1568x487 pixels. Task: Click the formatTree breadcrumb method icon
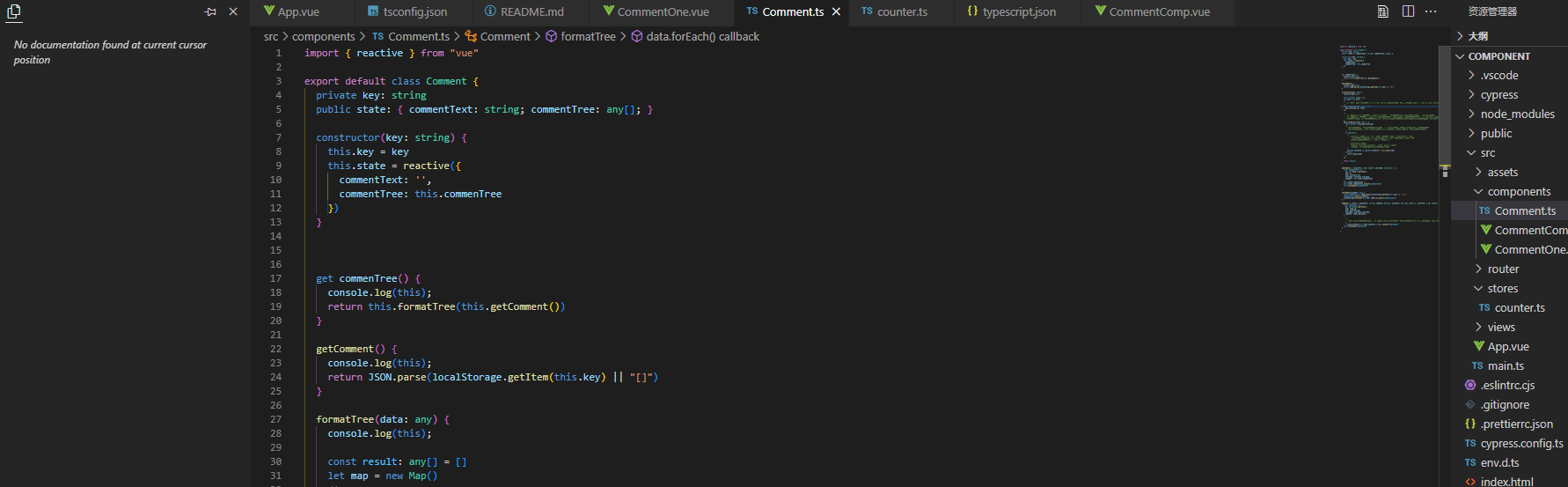coord(551,36)
